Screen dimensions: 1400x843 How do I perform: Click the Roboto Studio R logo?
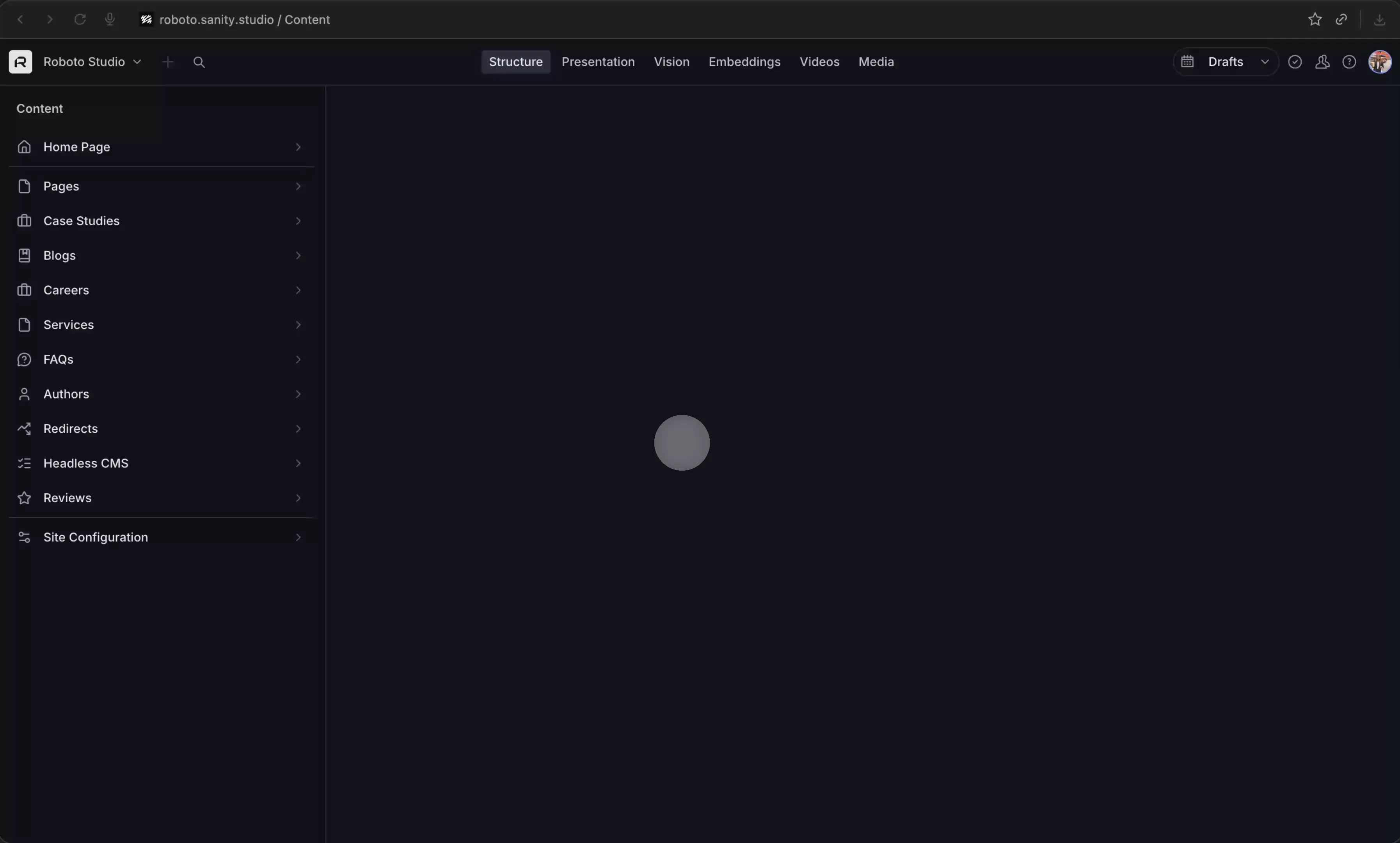(20, 62)
